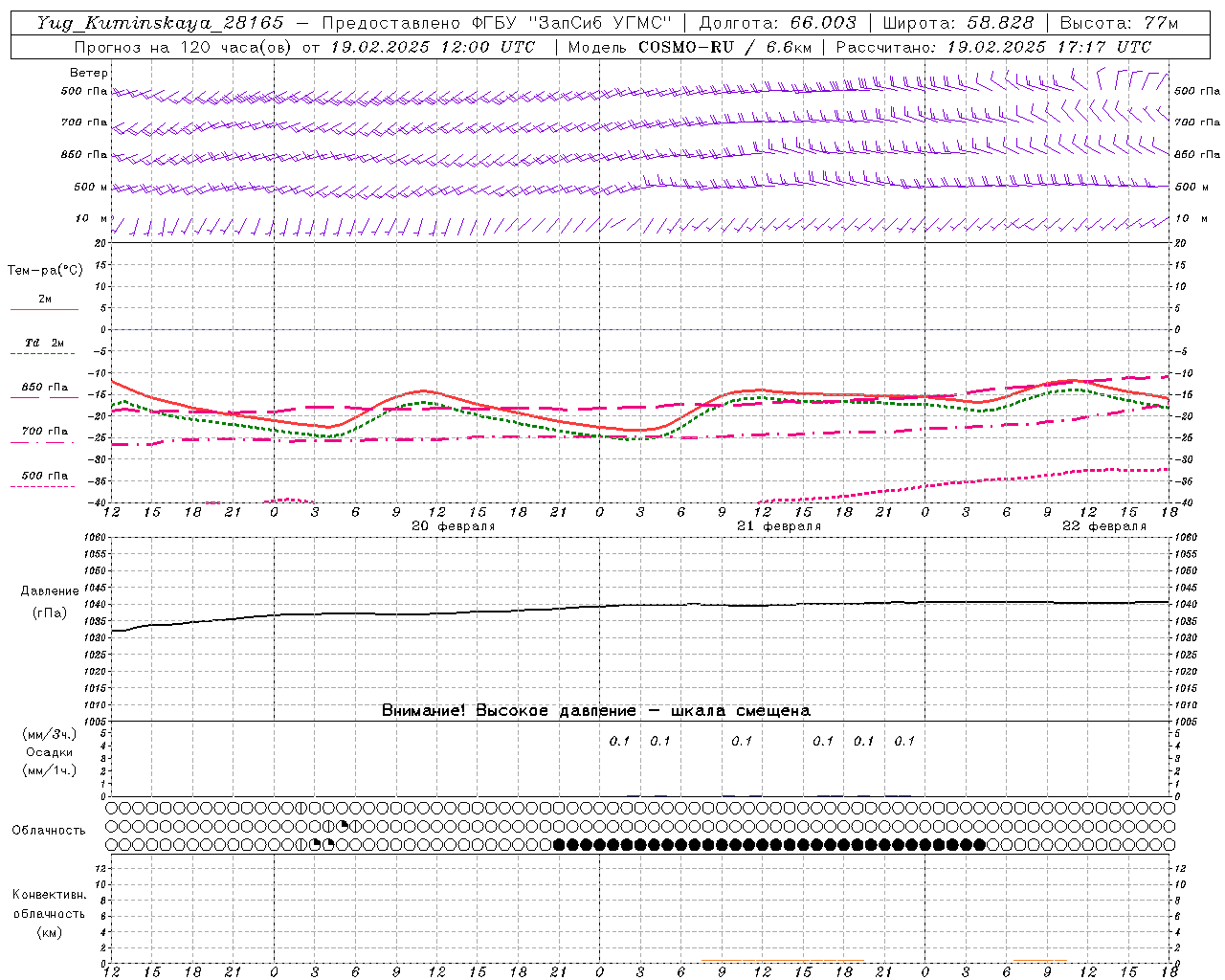Click the 22 февраля date label
The image size is (1225, 980).
click(x=1104, y=526)
